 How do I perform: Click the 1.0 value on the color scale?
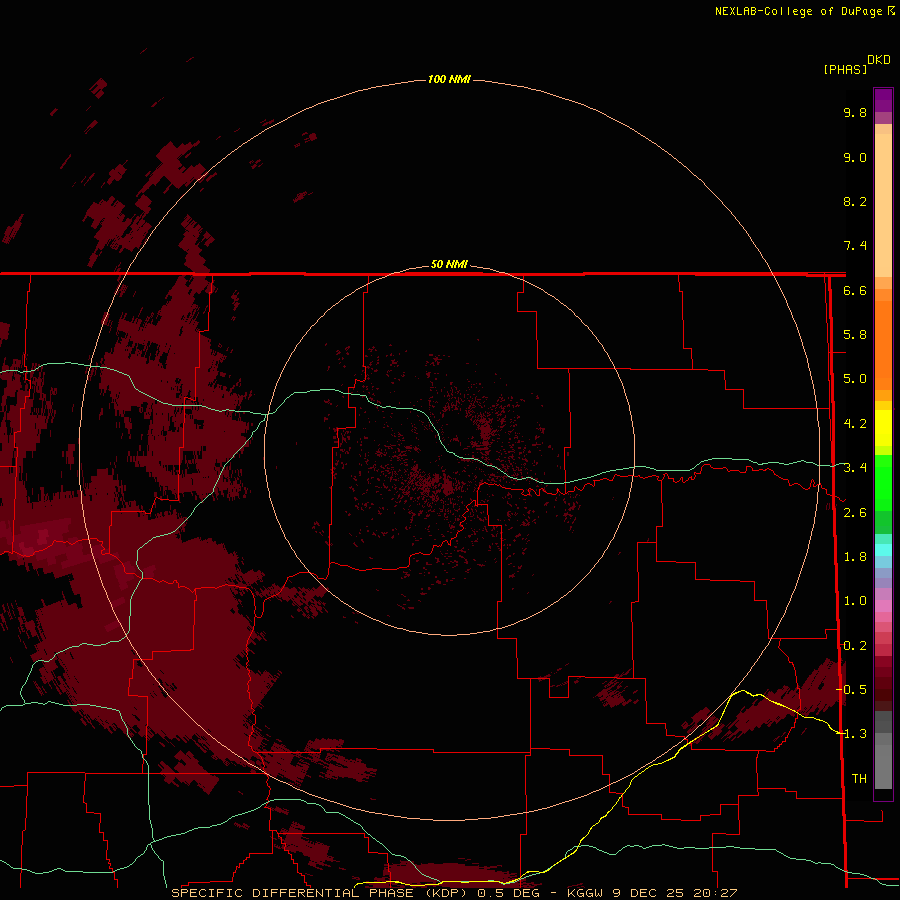tap(855, 601)
